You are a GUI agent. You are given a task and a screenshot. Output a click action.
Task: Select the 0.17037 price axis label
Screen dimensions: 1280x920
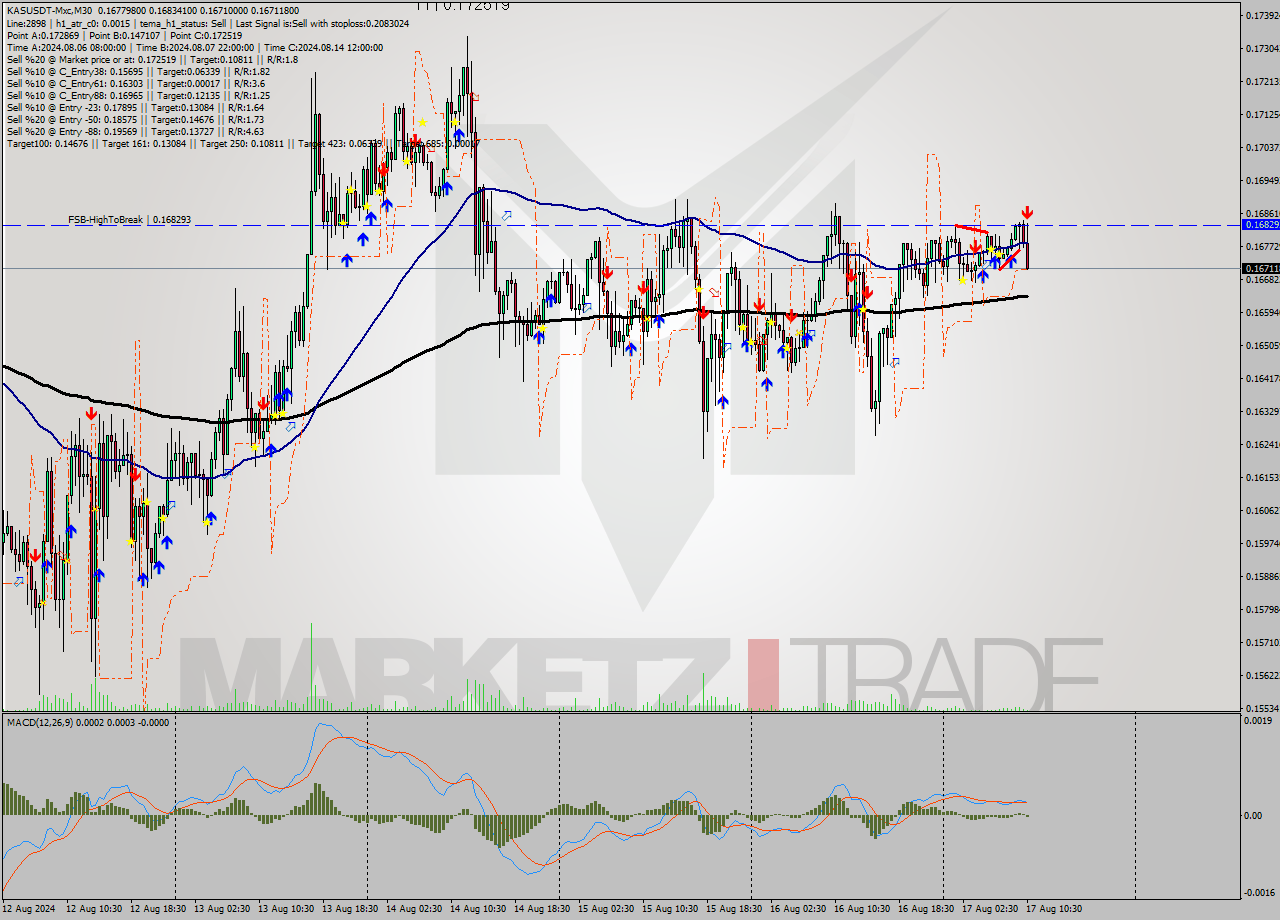[x=1261, y=147]
